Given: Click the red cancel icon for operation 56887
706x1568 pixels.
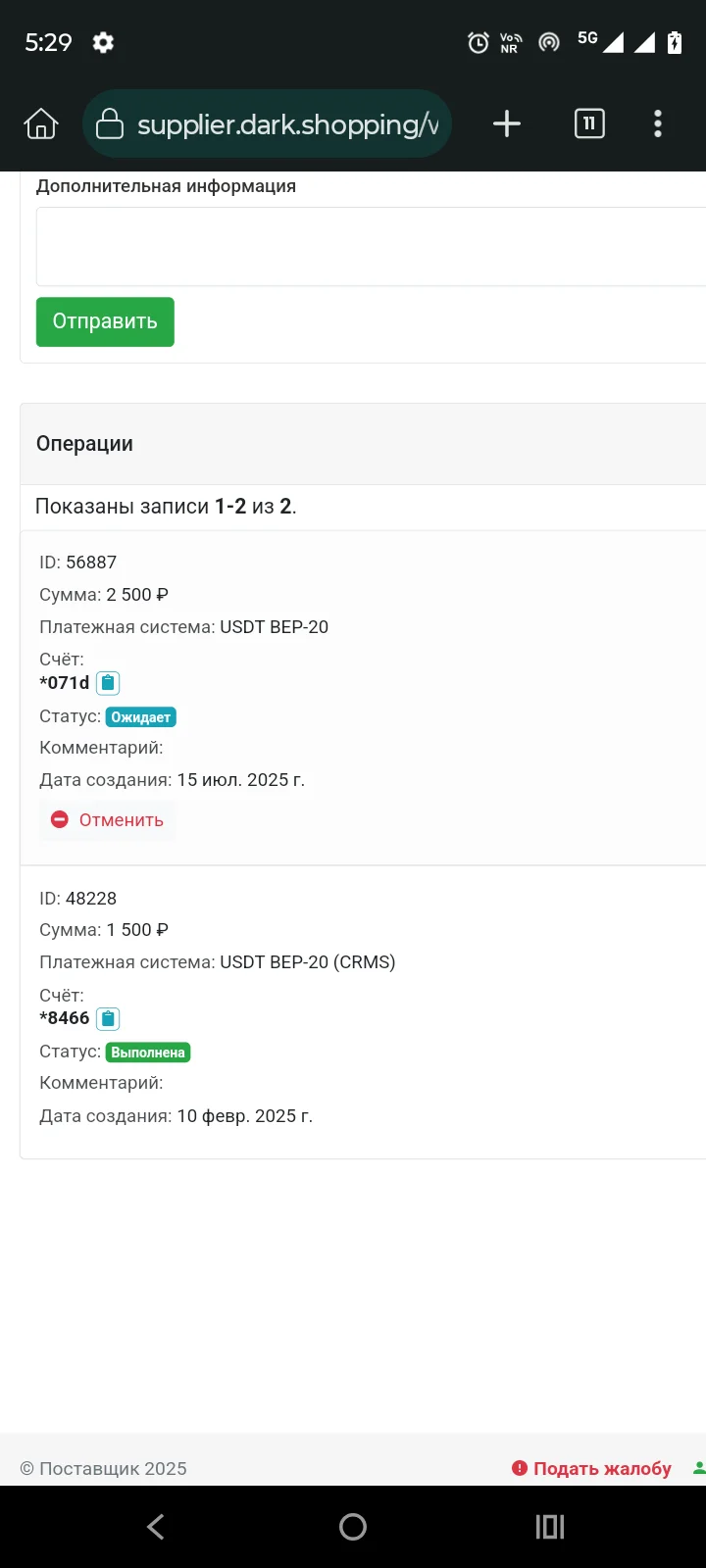Looking at the screenshot, I should 60,819.
